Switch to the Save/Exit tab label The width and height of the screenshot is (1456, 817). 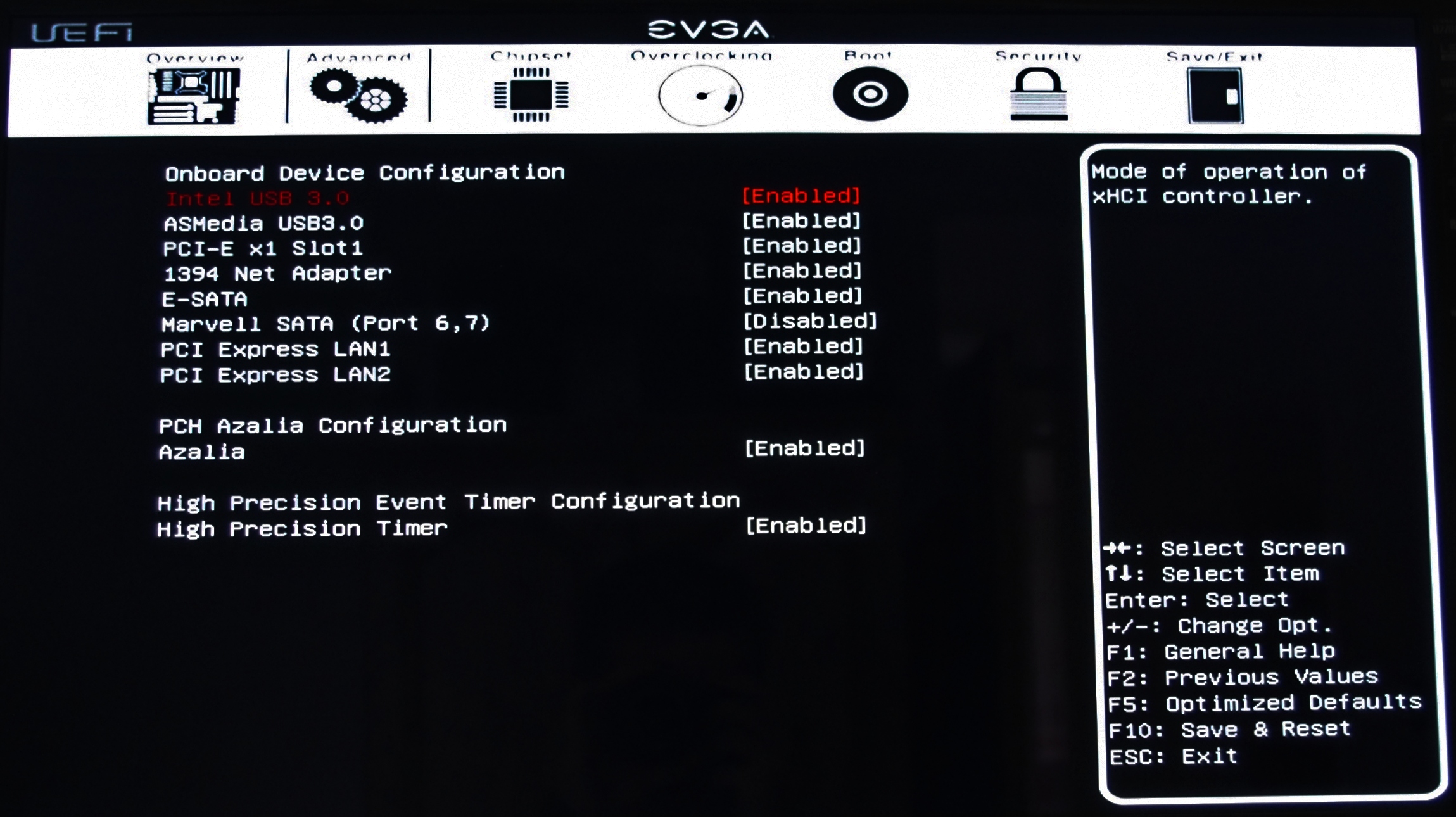pyautogui.click(x=1214, y=56)
